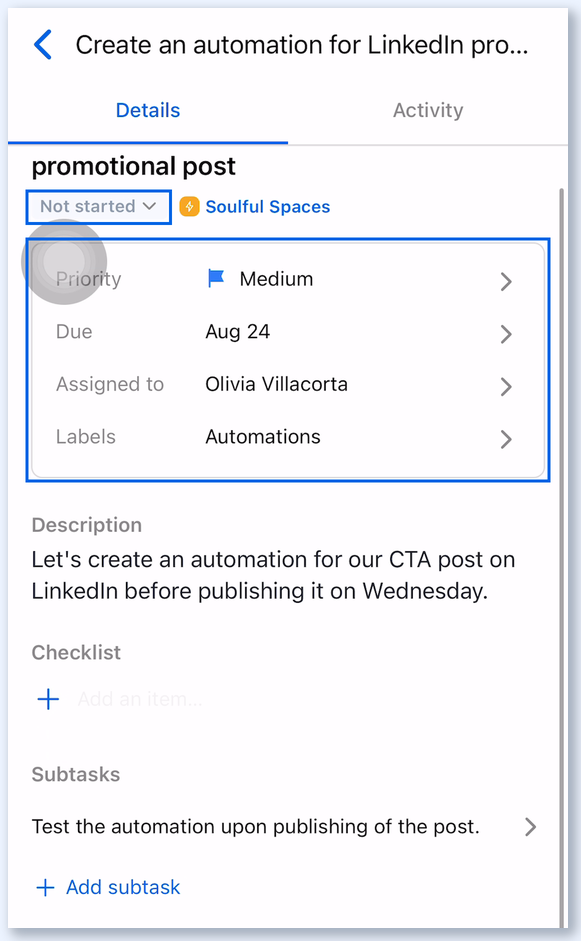Go back using the blue back arrow
Screen dimensions: 581x941
(43, 45)
